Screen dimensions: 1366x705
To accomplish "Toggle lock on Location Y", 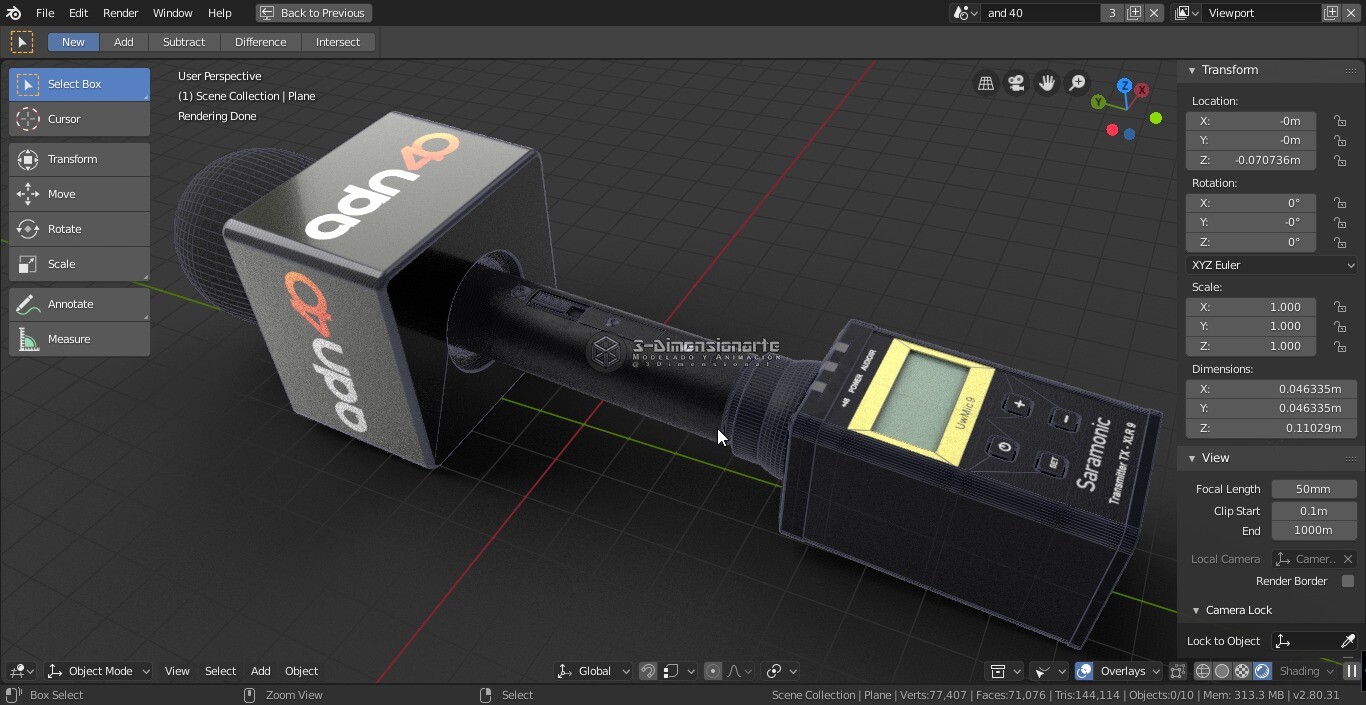I will 1340,140.
